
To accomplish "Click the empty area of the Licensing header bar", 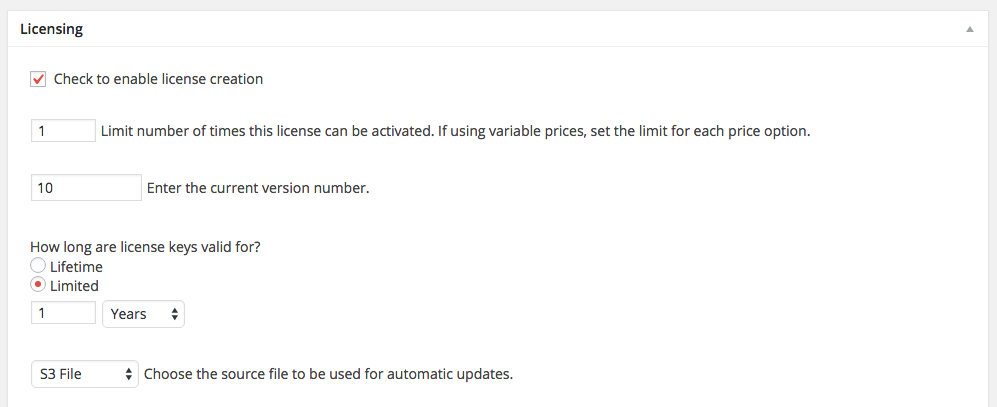I will tap(500, 29).
